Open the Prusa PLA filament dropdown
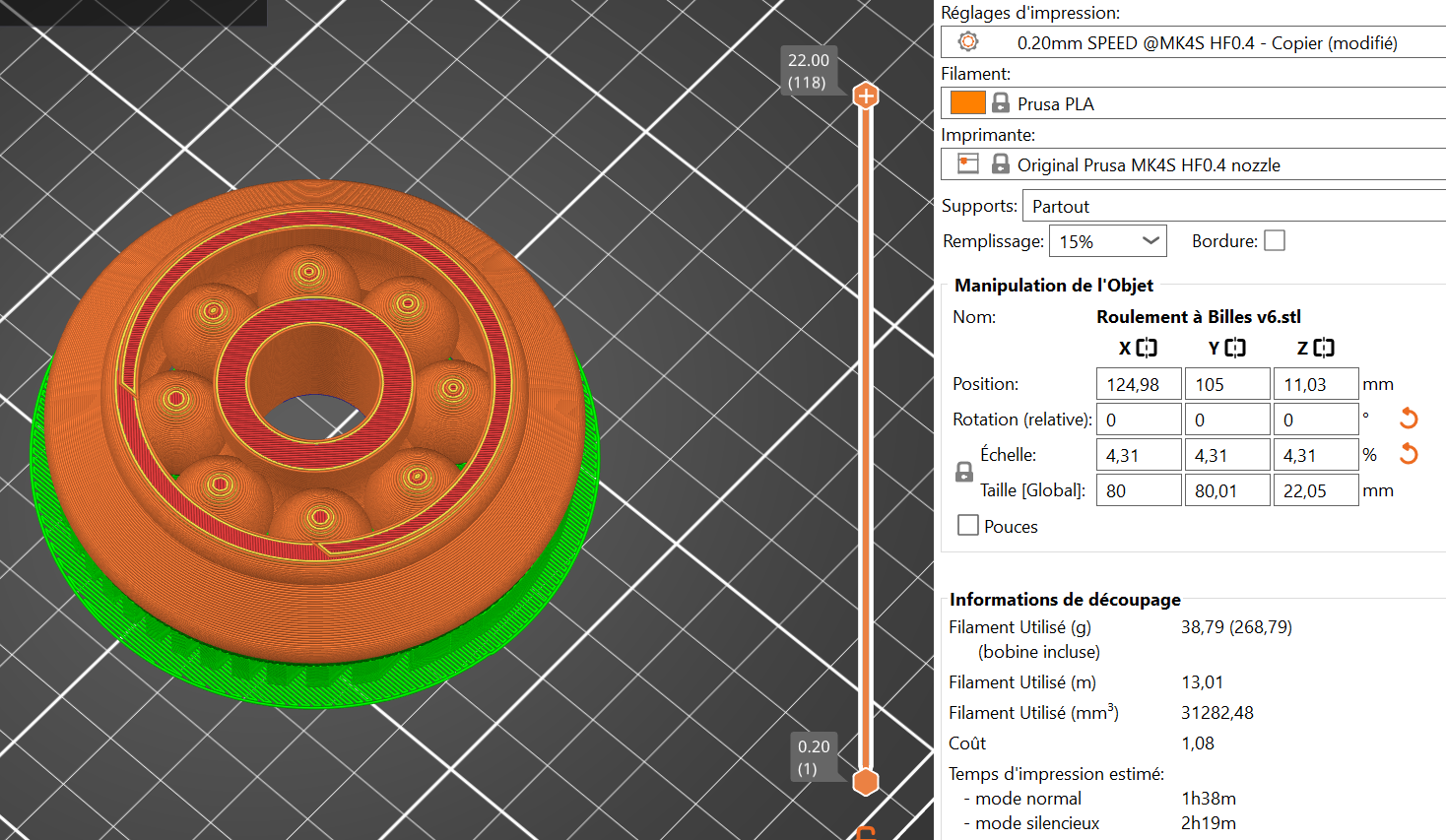 (1194, 103)
